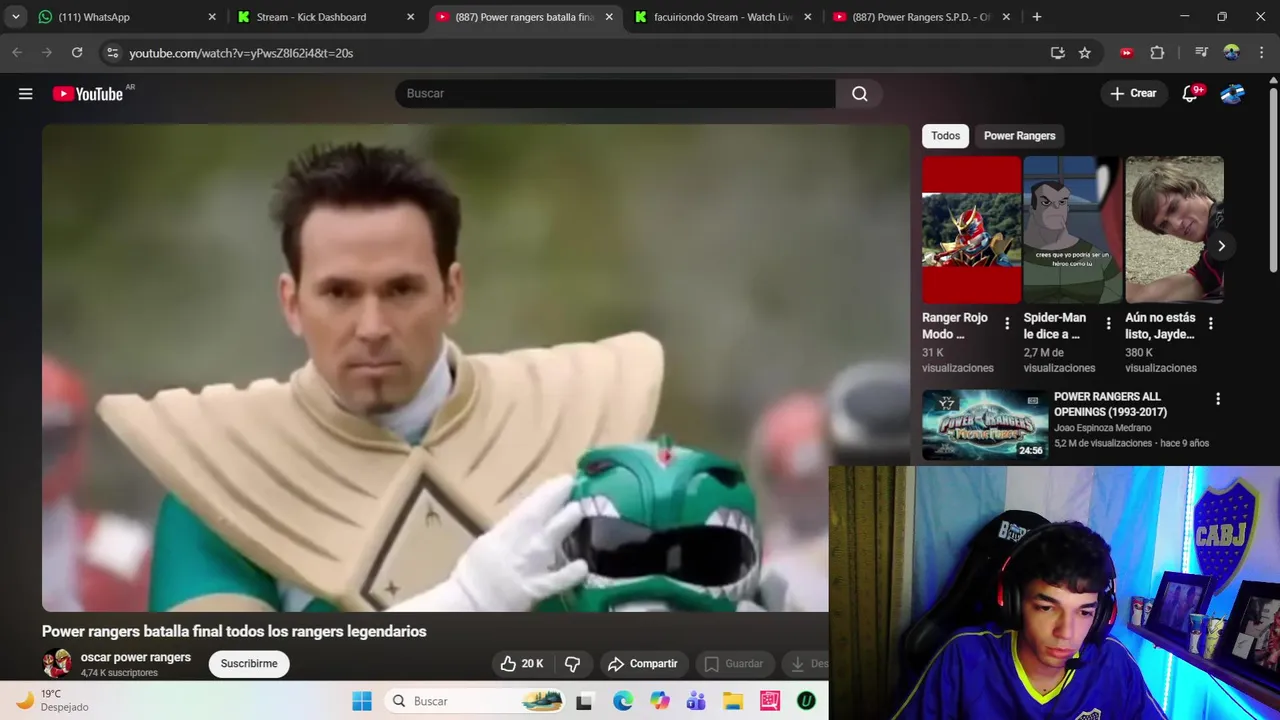Click the YouTube page vertical scrollbar

coord(1273,180)
